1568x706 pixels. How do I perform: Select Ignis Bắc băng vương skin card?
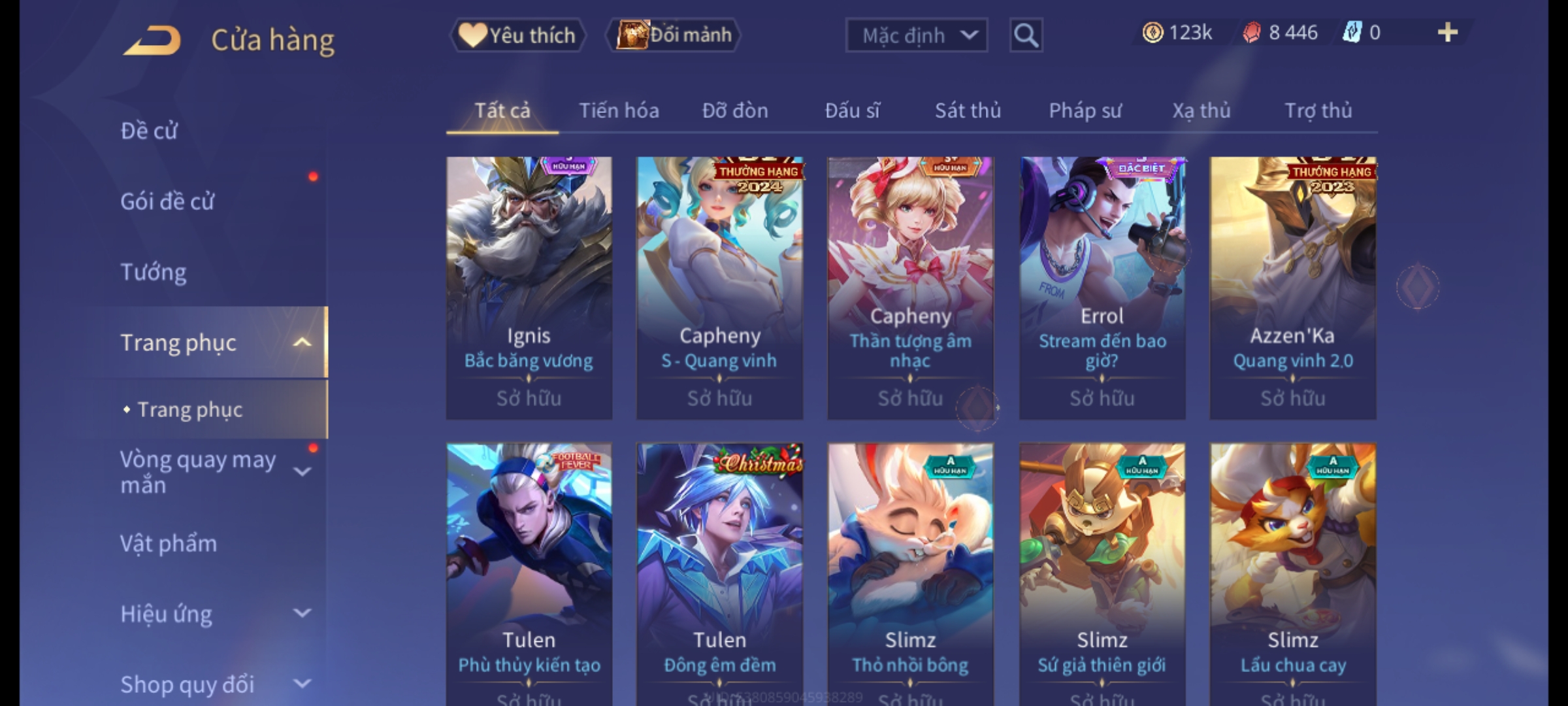[529, 288]
